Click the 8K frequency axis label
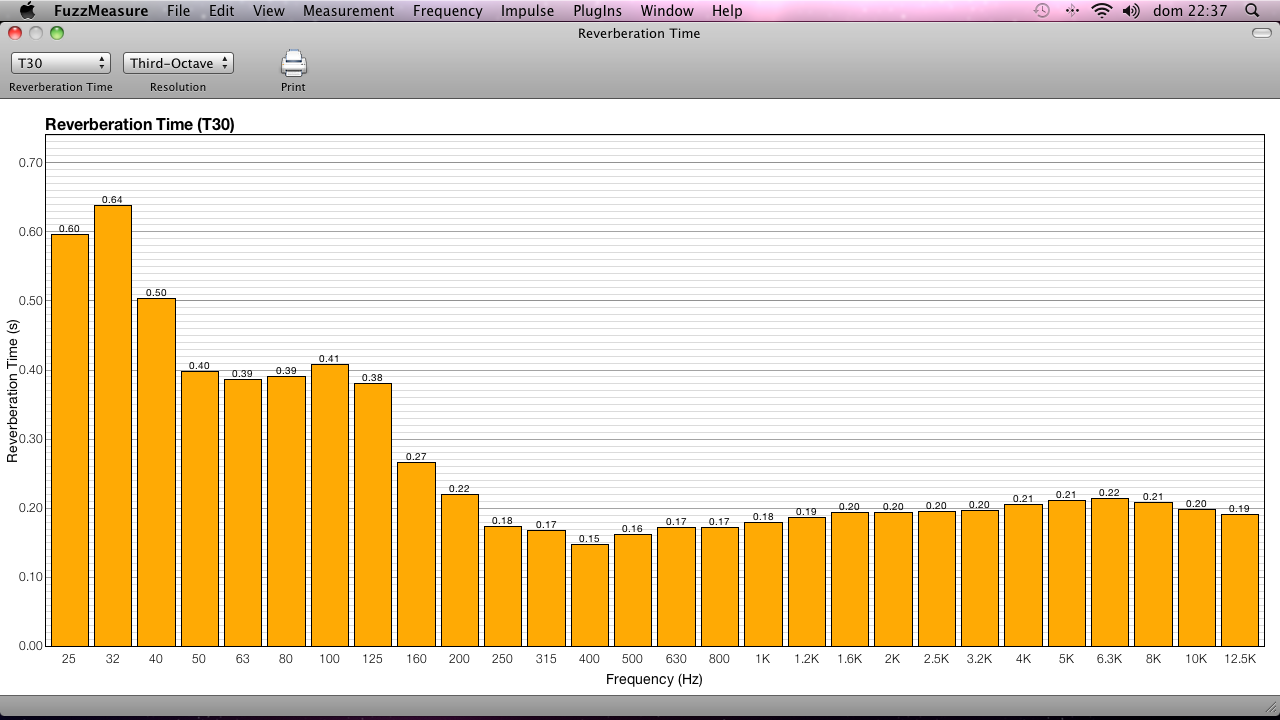This screenshot has width=1280, height=720. tap(1153, 660)
